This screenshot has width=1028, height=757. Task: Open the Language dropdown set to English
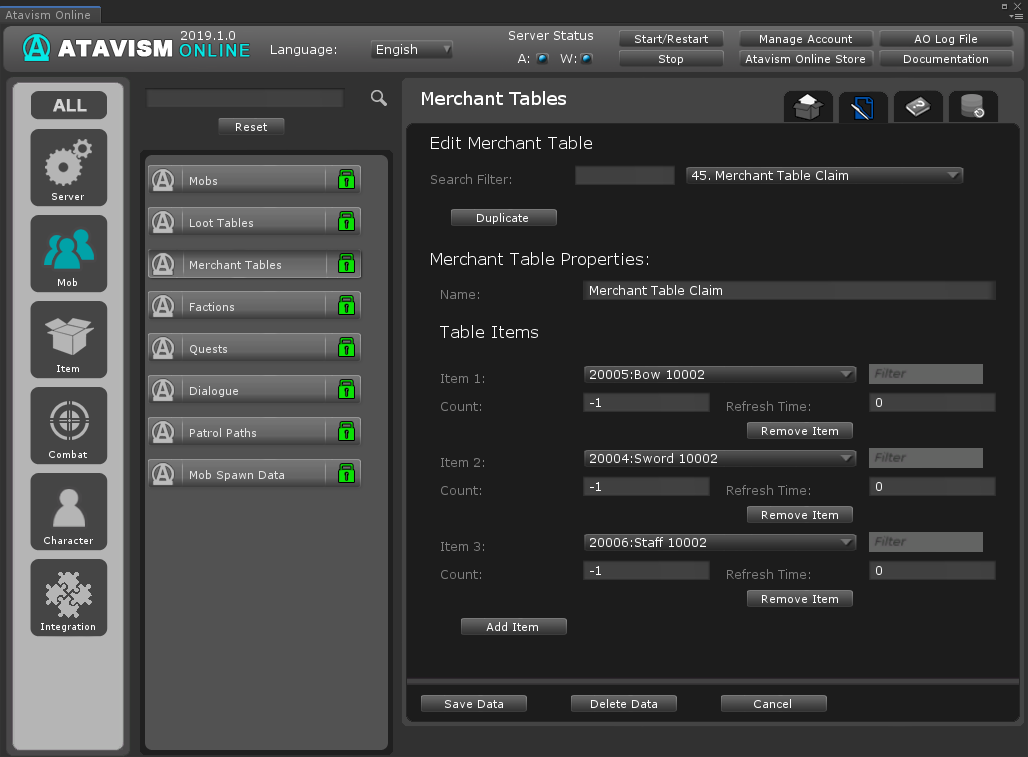tap(412, 49)
